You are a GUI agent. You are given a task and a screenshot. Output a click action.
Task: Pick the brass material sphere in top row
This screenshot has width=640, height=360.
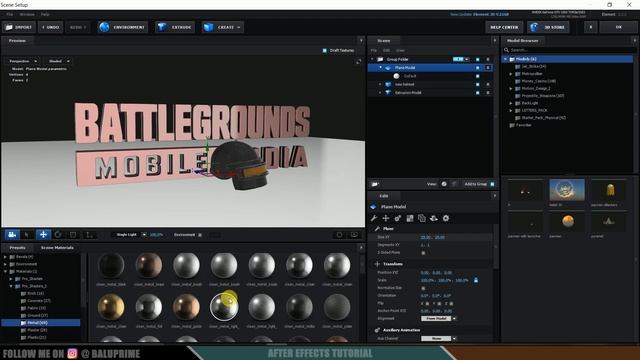pos(149,265)
